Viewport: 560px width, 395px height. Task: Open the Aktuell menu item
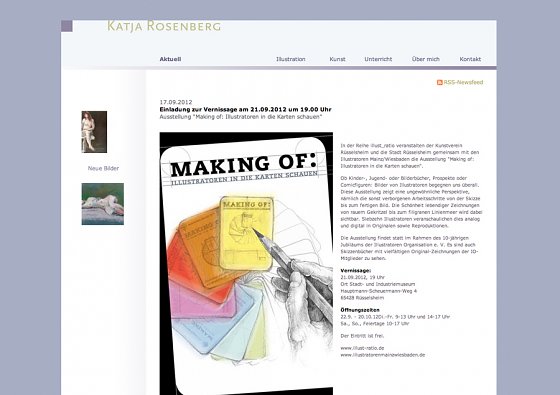point(170,59)
